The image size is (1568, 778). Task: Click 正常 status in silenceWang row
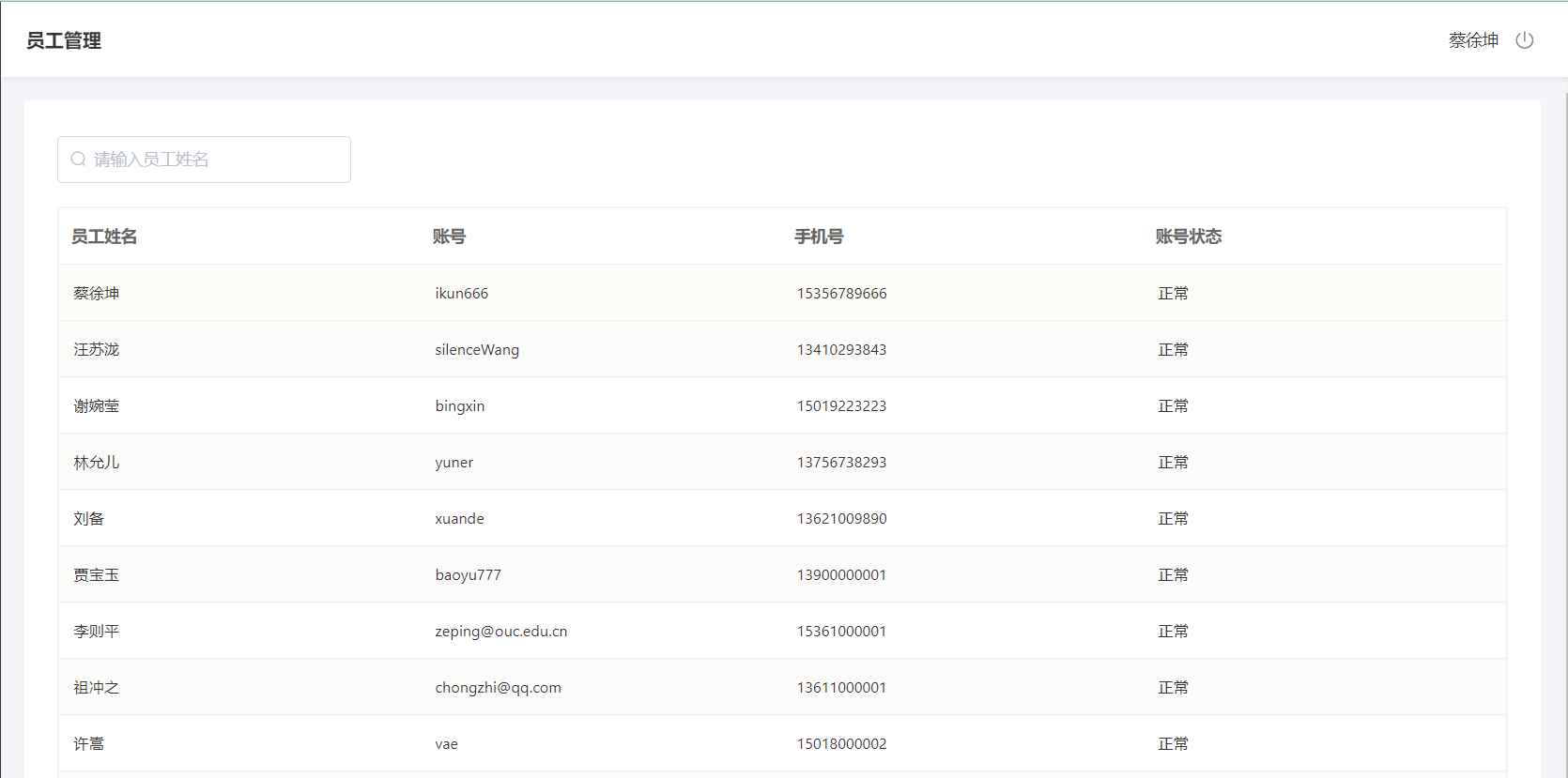[x=1174, y=350]
